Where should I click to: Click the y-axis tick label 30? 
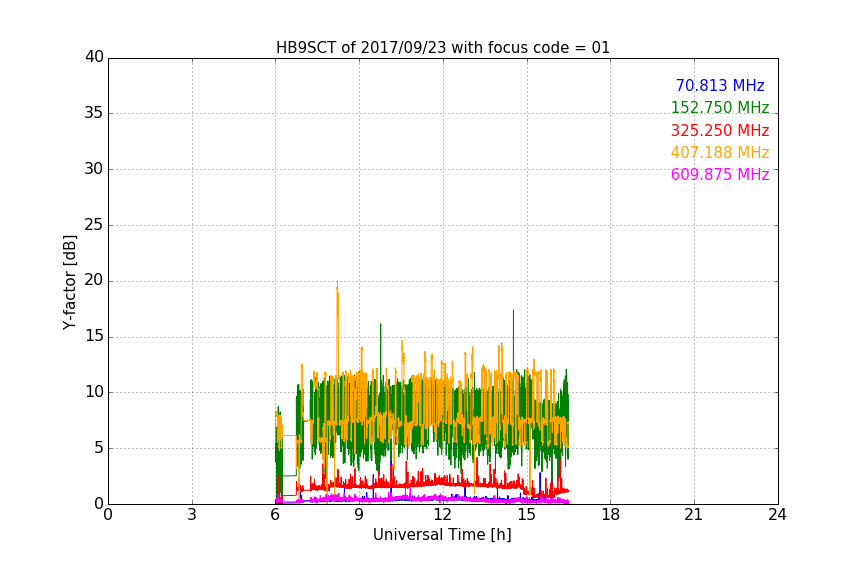94,169
